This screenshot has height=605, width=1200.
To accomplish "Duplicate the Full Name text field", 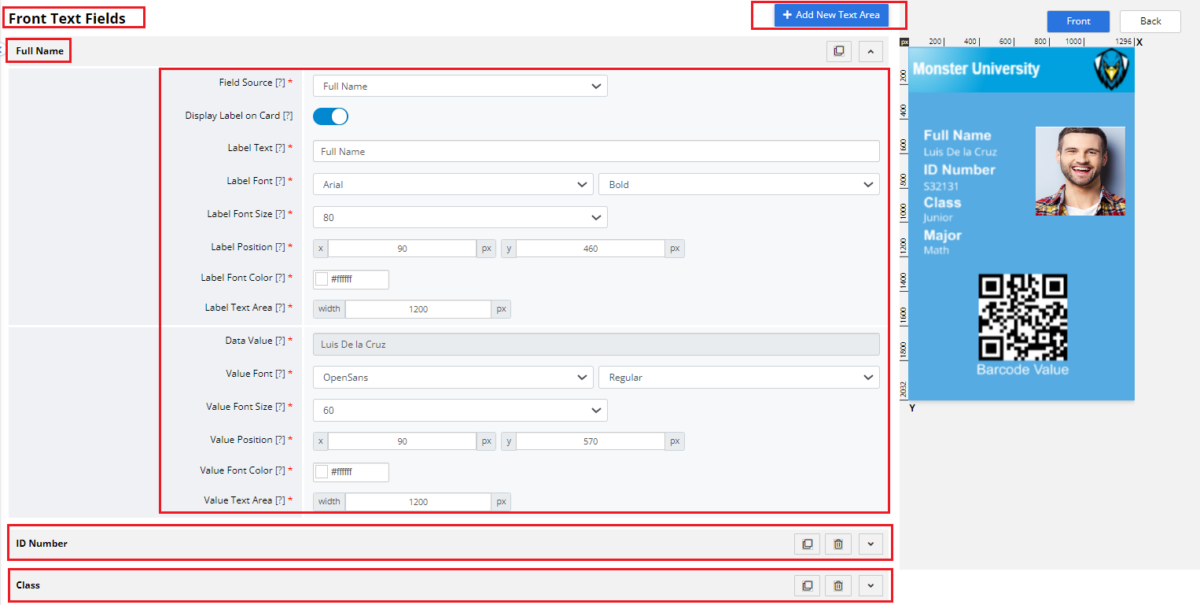I will pyautogui.click(x=838, y=51).
